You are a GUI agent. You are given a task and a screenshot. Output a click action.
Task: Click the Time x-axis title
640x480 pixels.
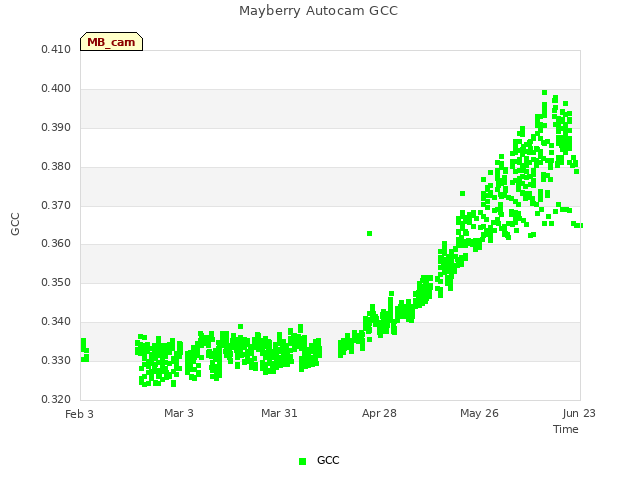click(566, 429)
